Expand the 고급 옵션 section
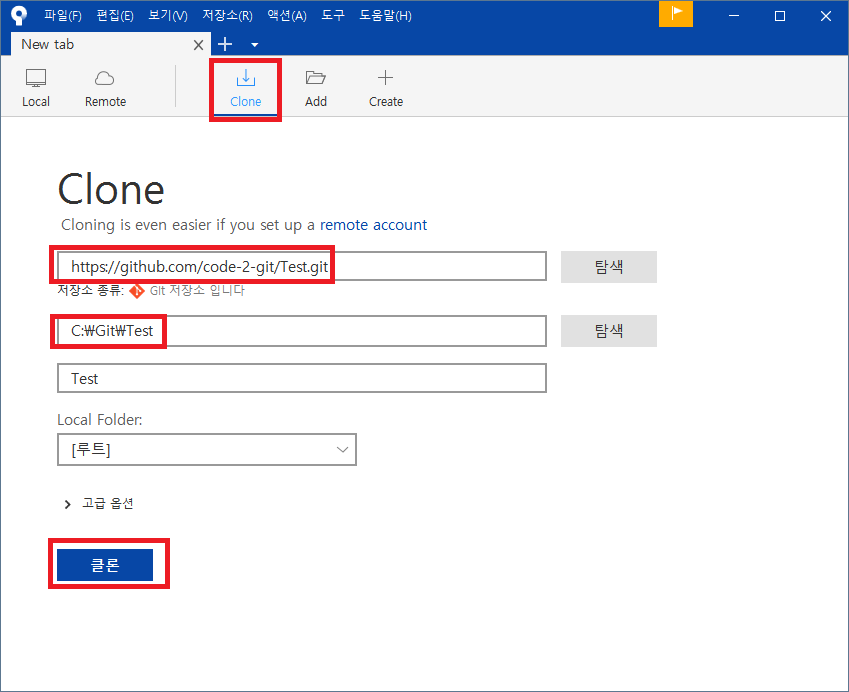The height and width of the screenshot is (692, 849). [99, 504]
